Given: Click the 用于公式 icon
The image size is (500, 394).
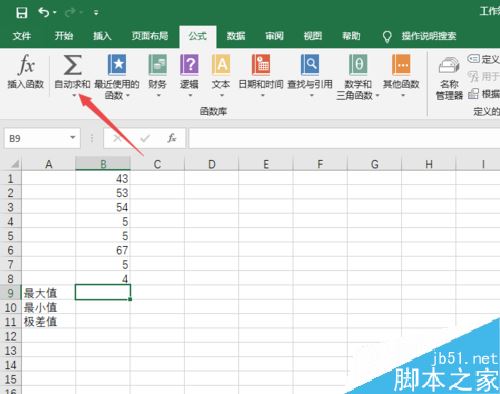Looking at the screenshot, I should pyautogui.click(x=473, y=77).
